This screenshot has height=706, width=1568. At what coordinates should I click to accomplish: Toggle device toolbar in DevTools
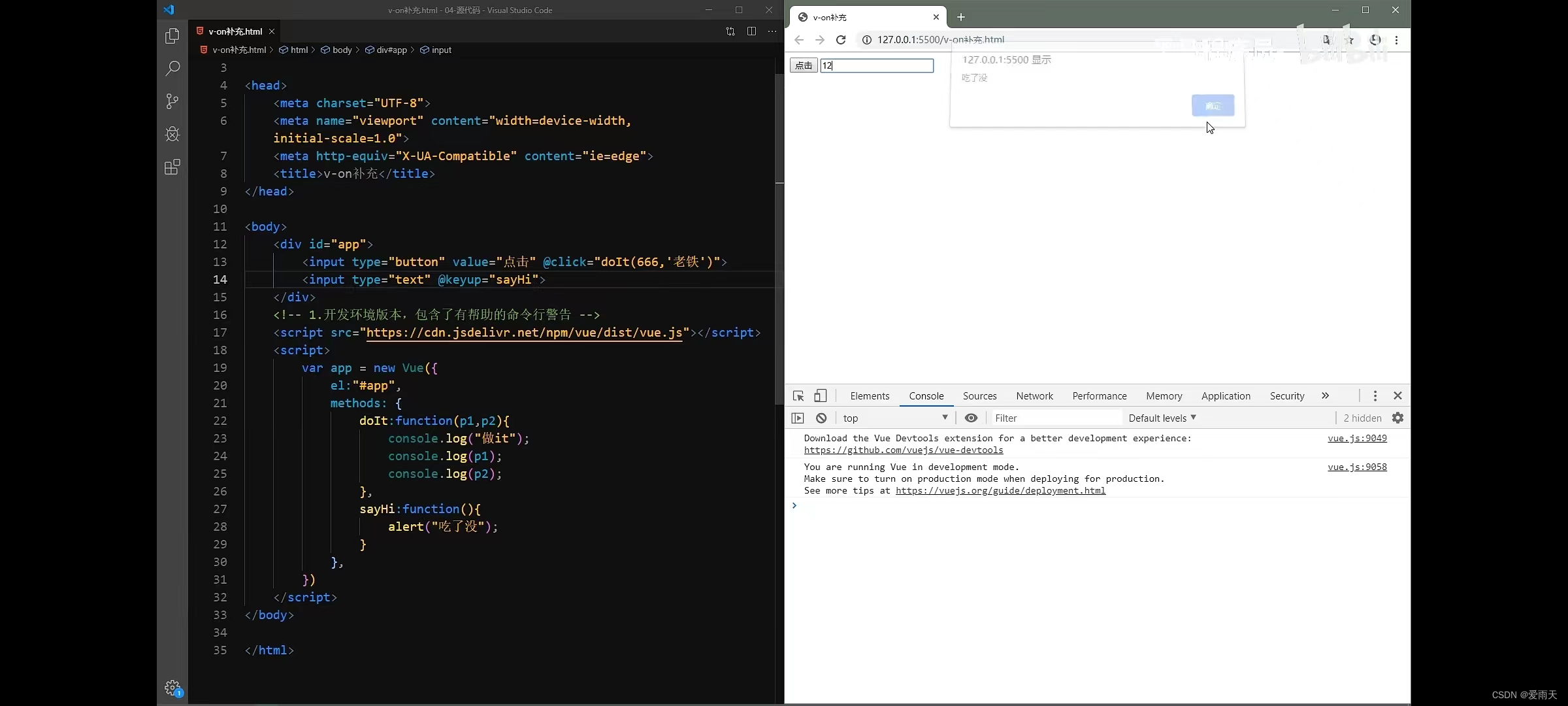(821, 396)
